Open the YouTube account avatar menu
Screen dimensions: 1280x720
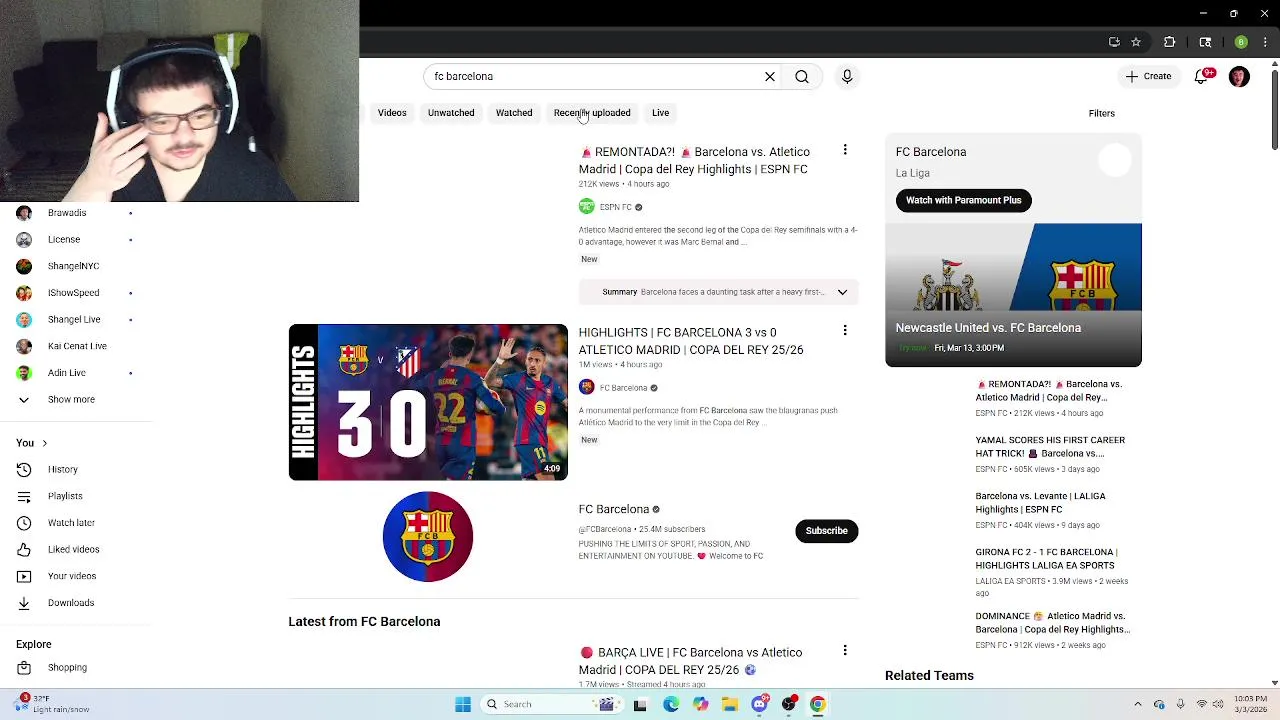coord(1239,76)
